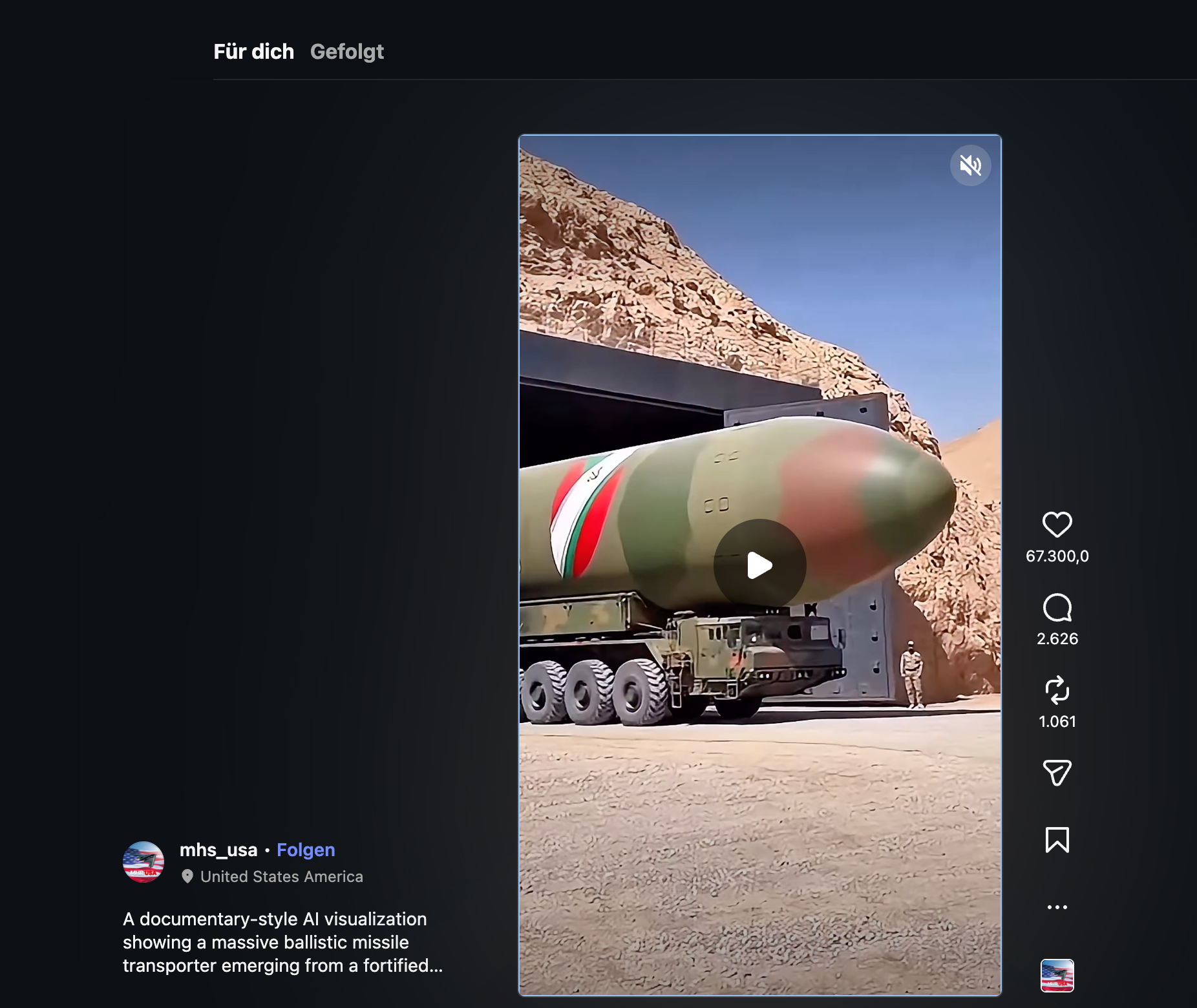Visit the mhs_usa username link
The image size is (1197, 1008).
pos(218,850)
